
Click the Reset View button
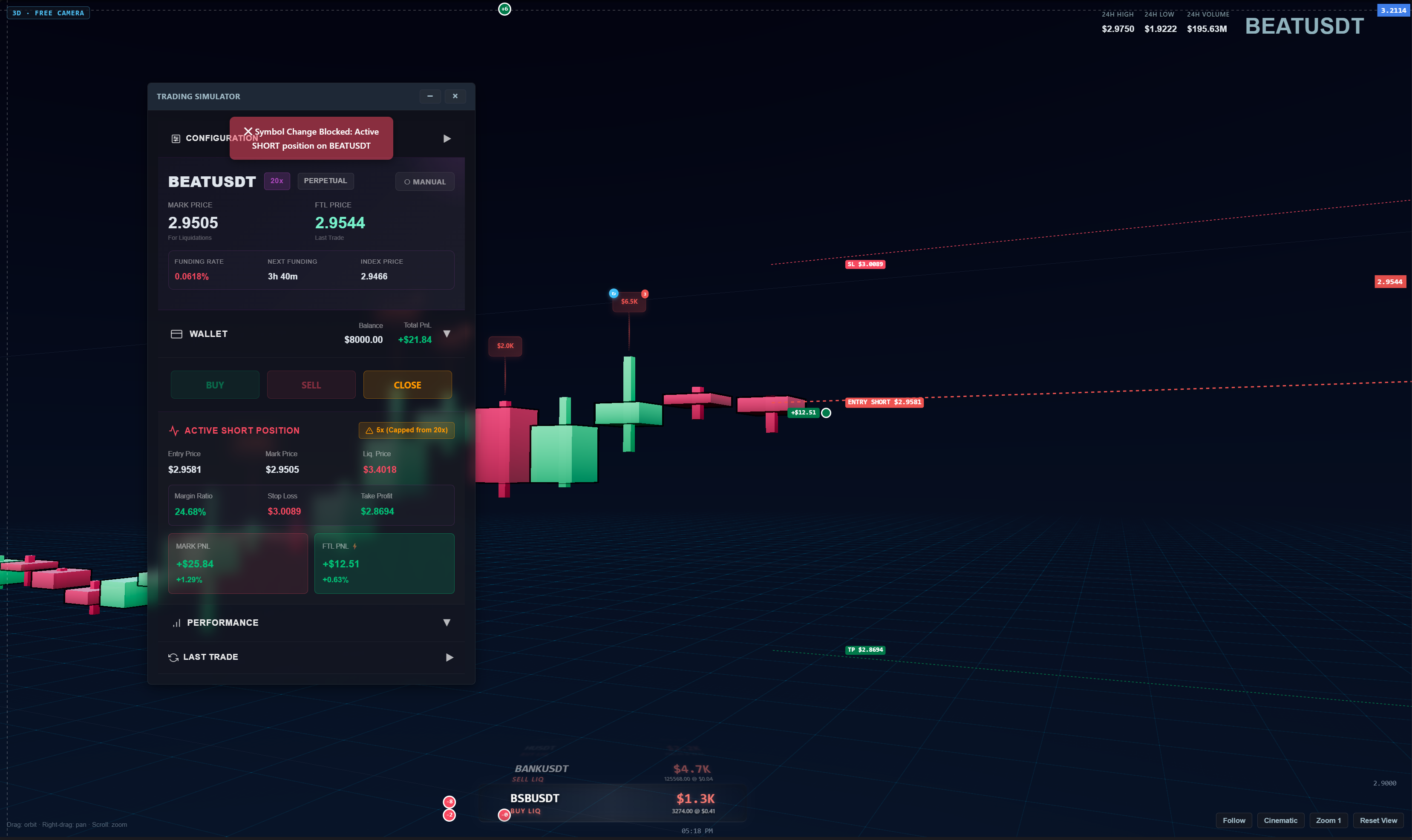point(1378,821)
